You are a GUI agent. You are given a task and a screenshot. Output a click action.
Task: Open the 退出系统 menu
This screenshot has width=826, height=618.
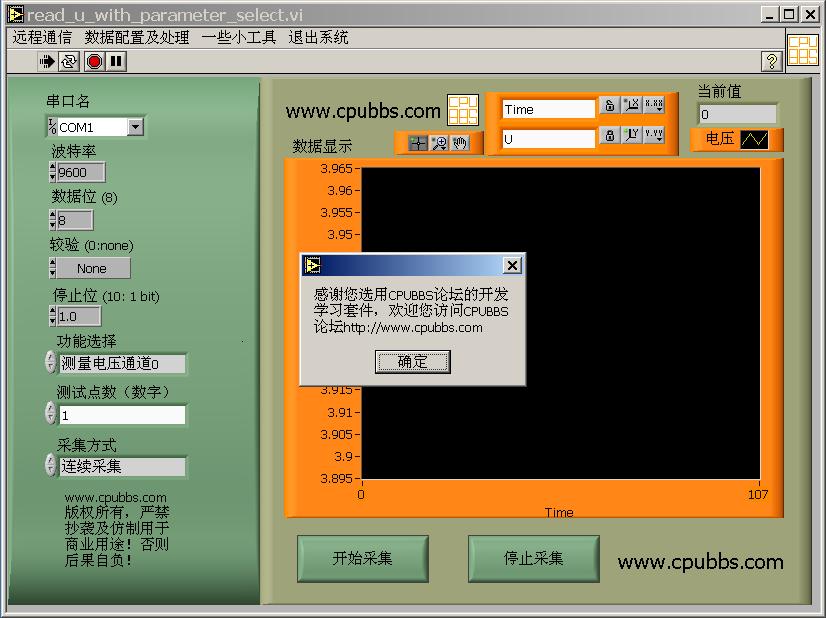tap(318, 37)
